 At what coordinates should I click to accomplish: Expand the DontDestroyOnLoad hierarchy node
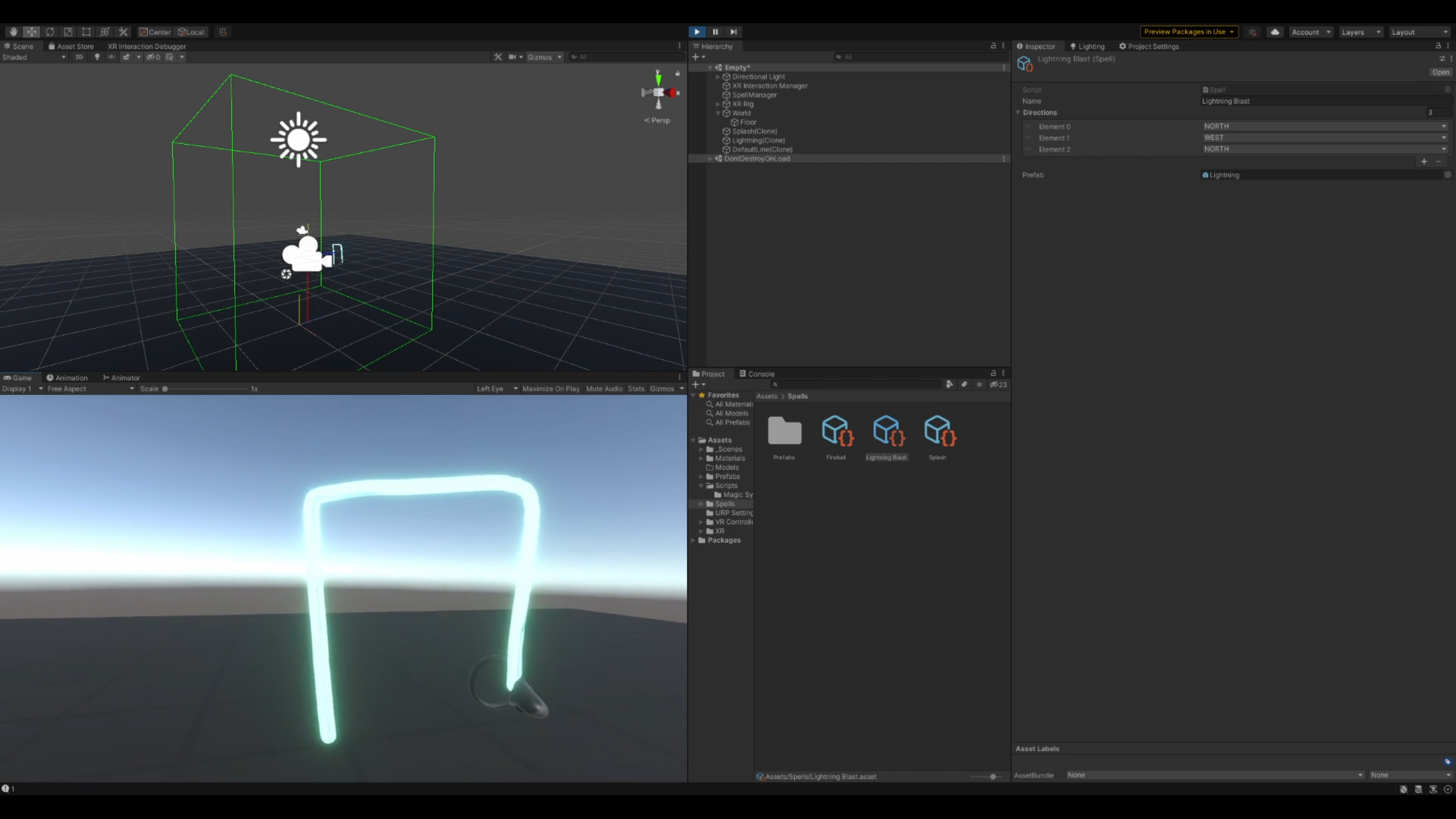coord(710,159)
